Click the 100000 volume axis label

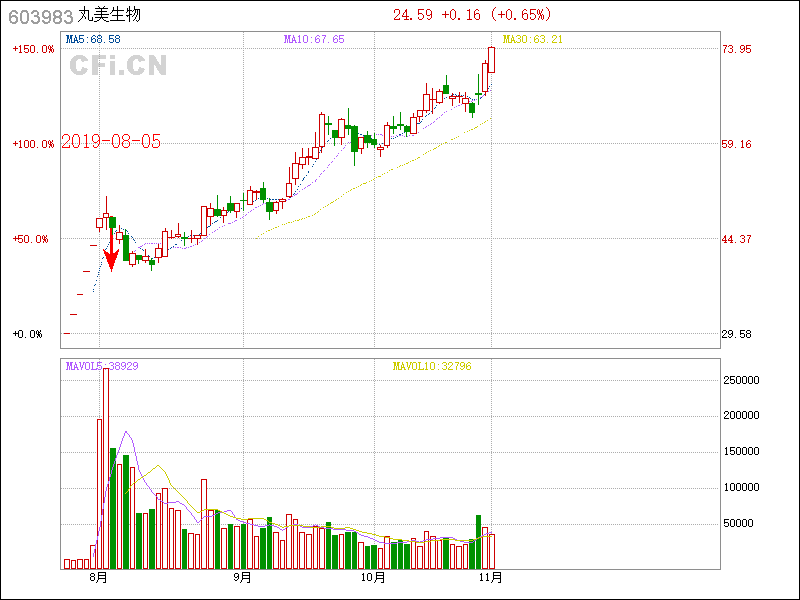coord(741,488)
